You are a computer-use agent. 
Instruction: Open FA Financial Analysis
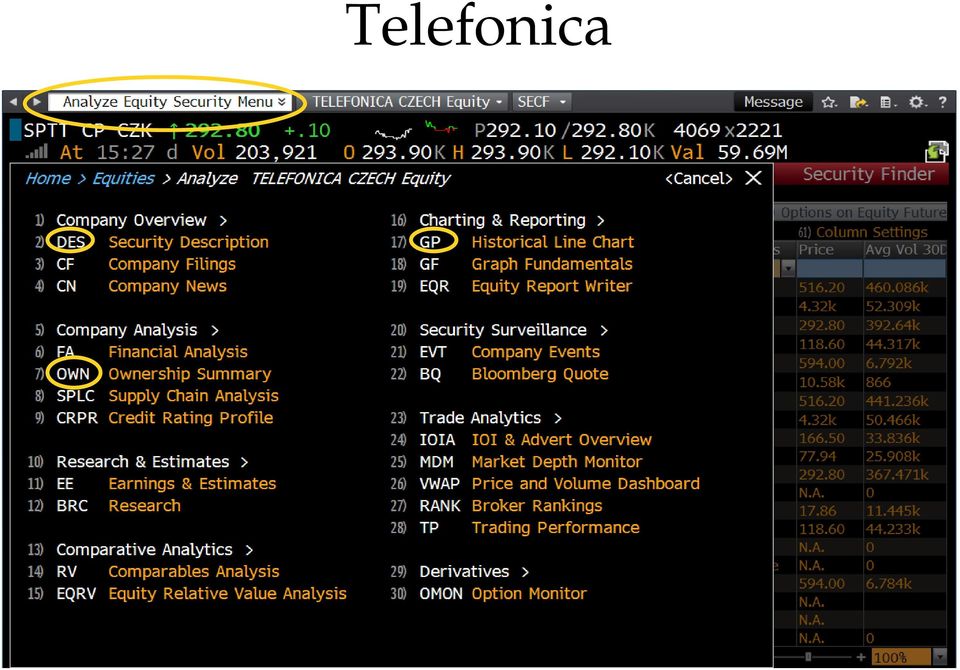[152, 352]
